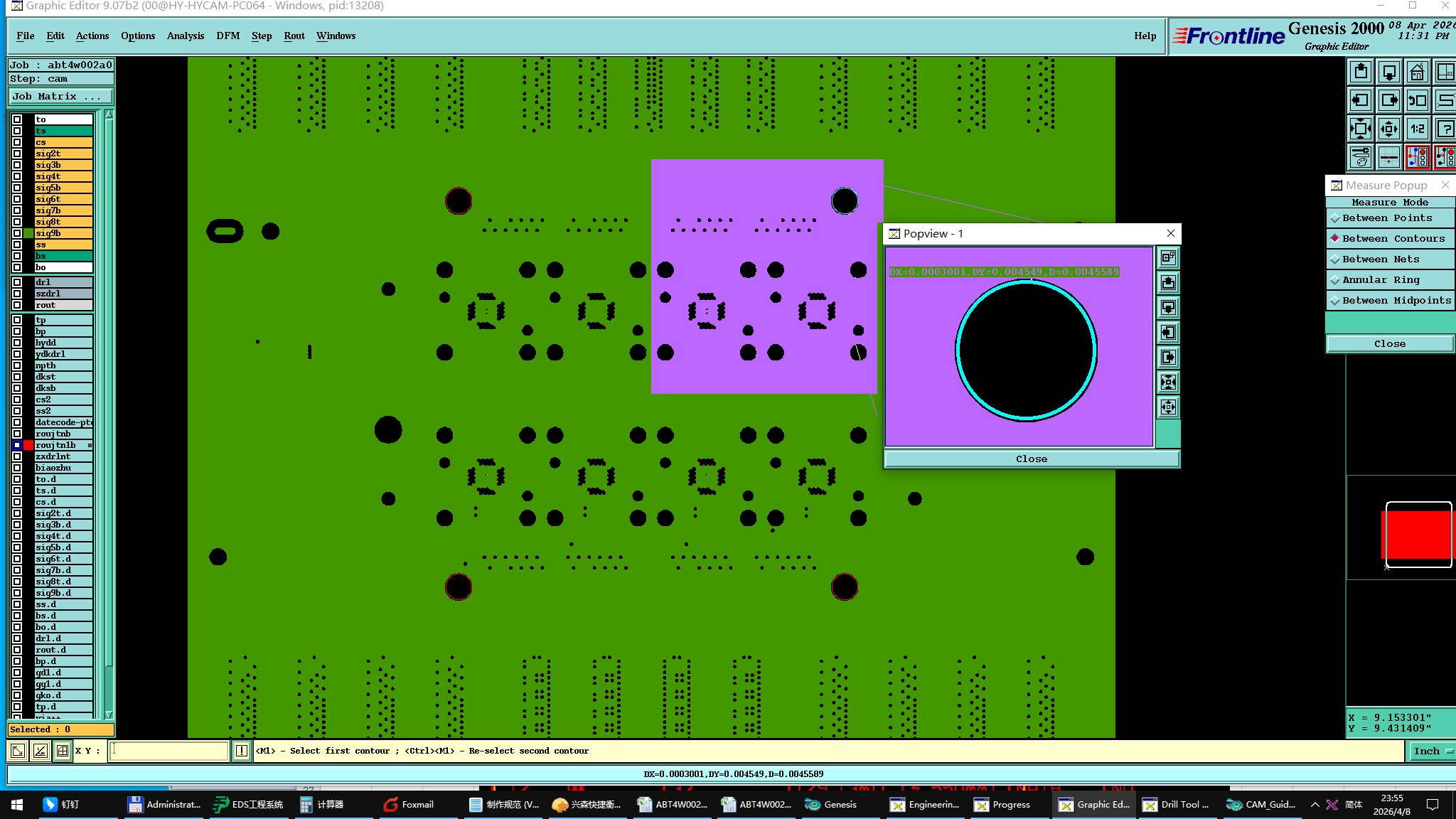Click the pan up view icon
This screenshot has width=1456, height=819.
(1361, 72)
